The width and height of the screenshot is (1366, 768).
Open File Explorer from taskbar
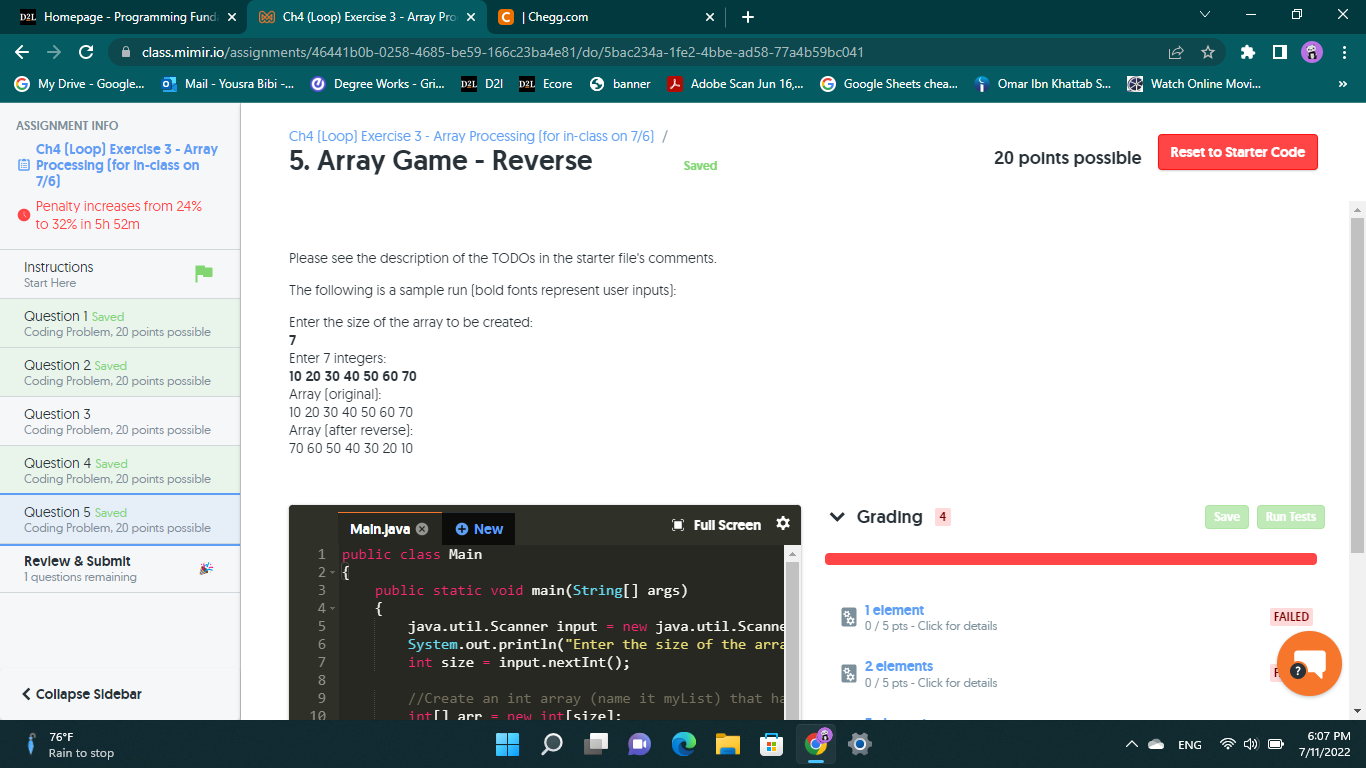tap(727, 744)
